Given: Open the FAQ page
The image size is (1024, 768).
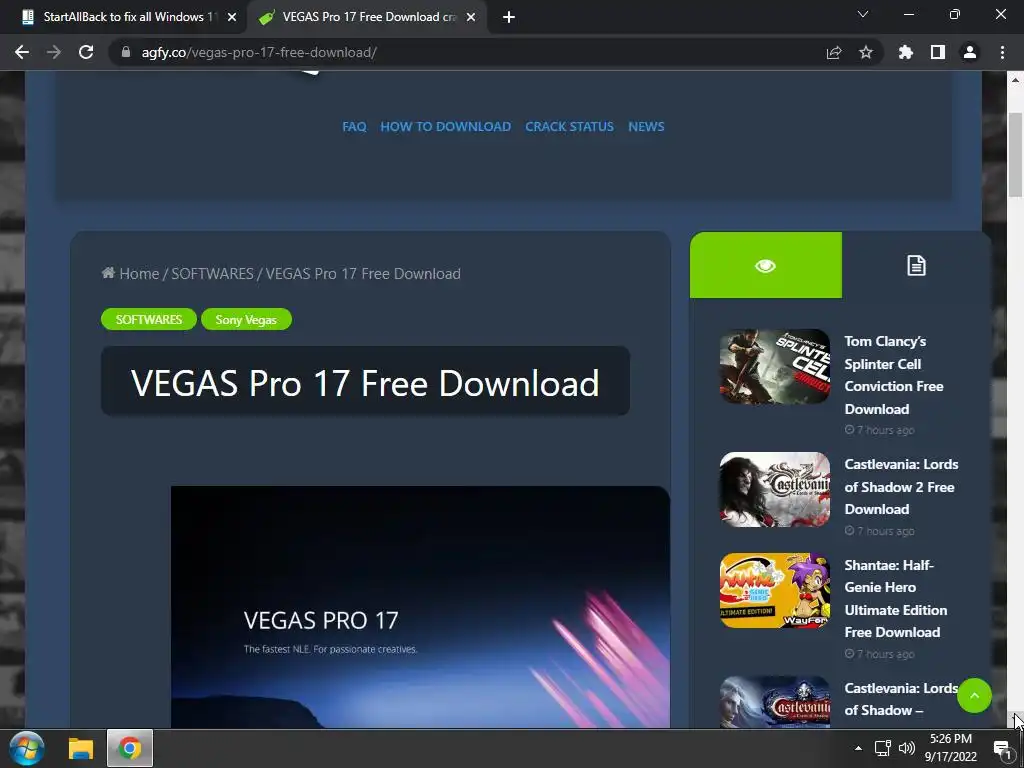Looking at the screenshot, I should pos(355,127).
